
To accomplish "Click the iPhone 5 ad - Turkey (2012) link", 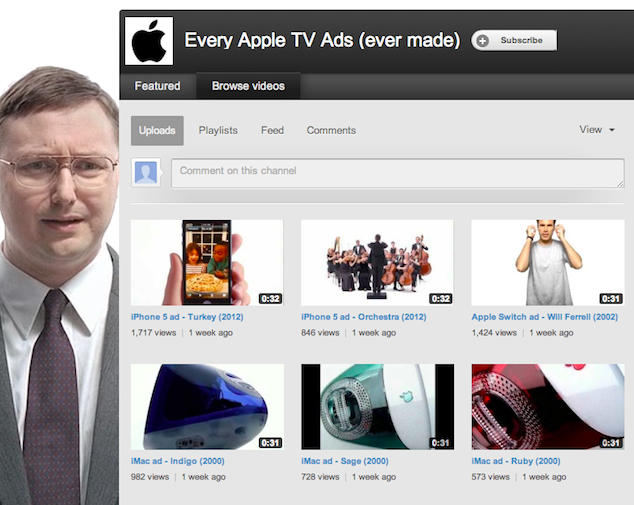I will (187, 317).
